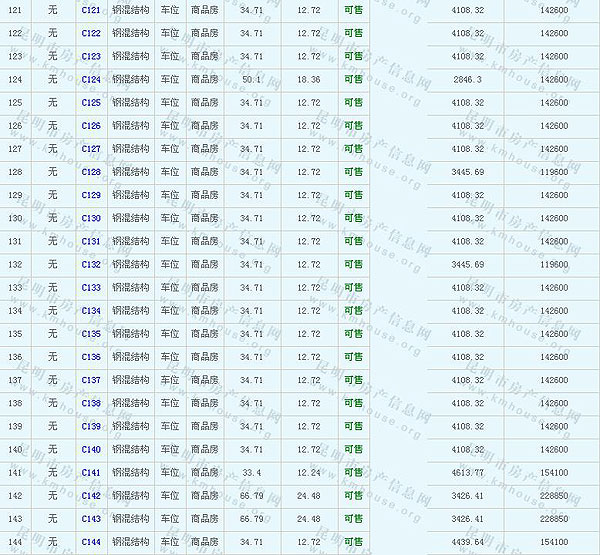Click the 4613.77 unit price cell
600x555 pixels.
pyautogui.click(x=467, y=472)
